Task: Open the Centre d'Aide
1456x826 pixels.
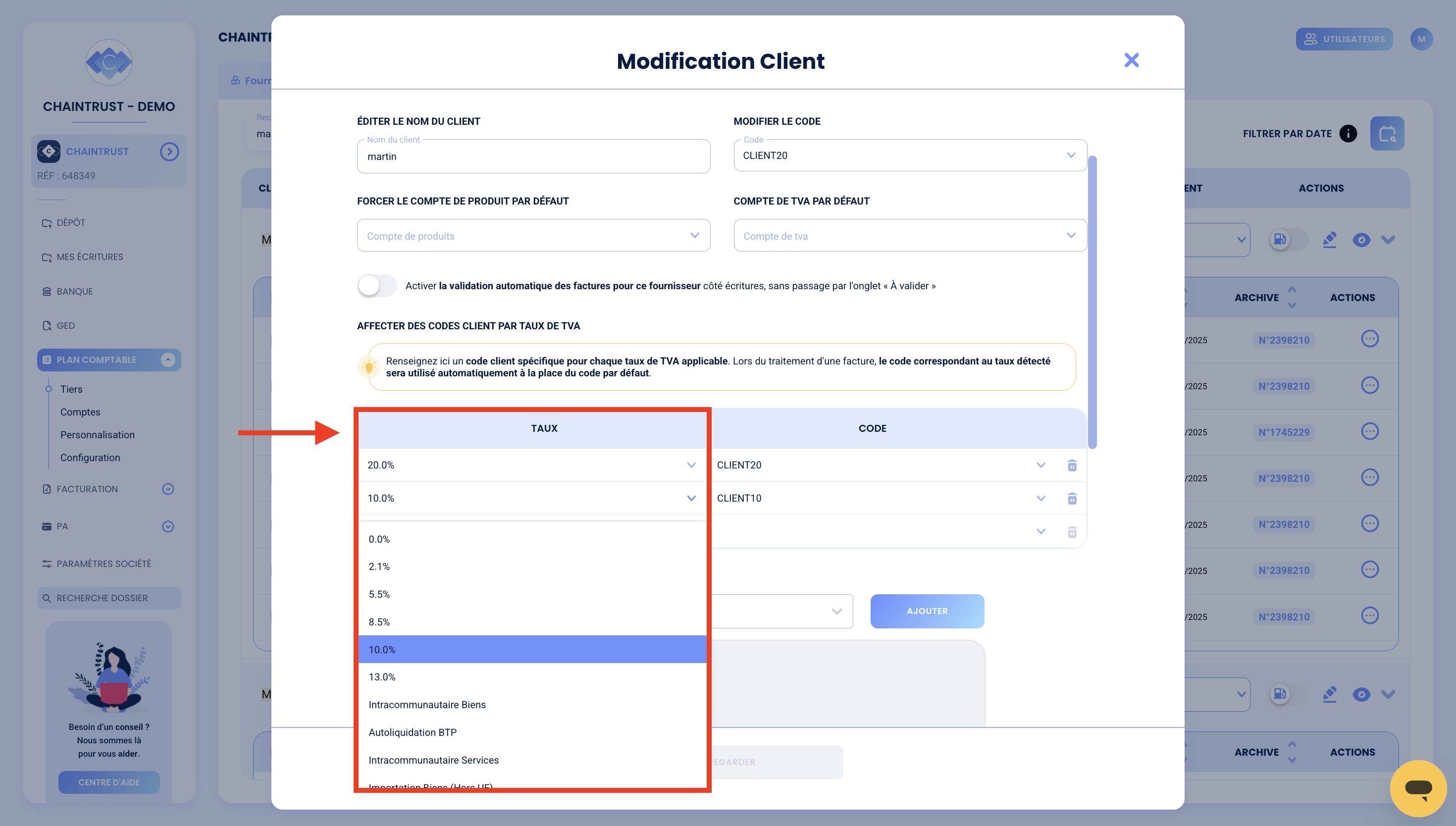Action: [108, 782]
